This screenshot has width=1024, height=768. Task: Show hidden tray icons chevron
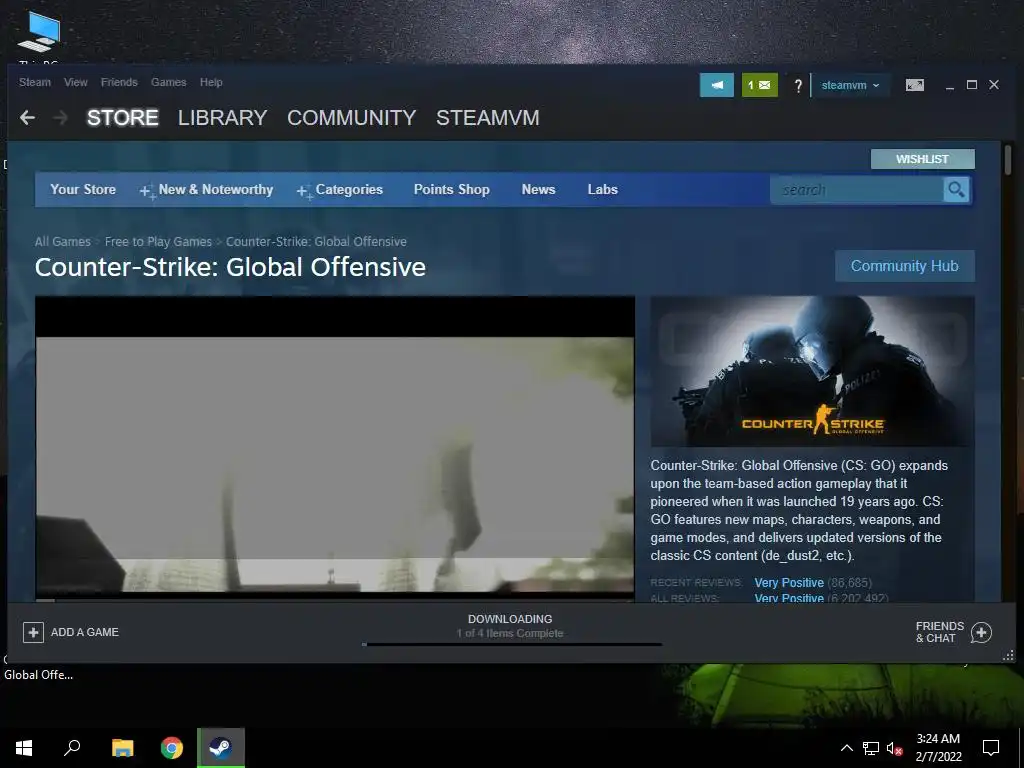(846, 748)
